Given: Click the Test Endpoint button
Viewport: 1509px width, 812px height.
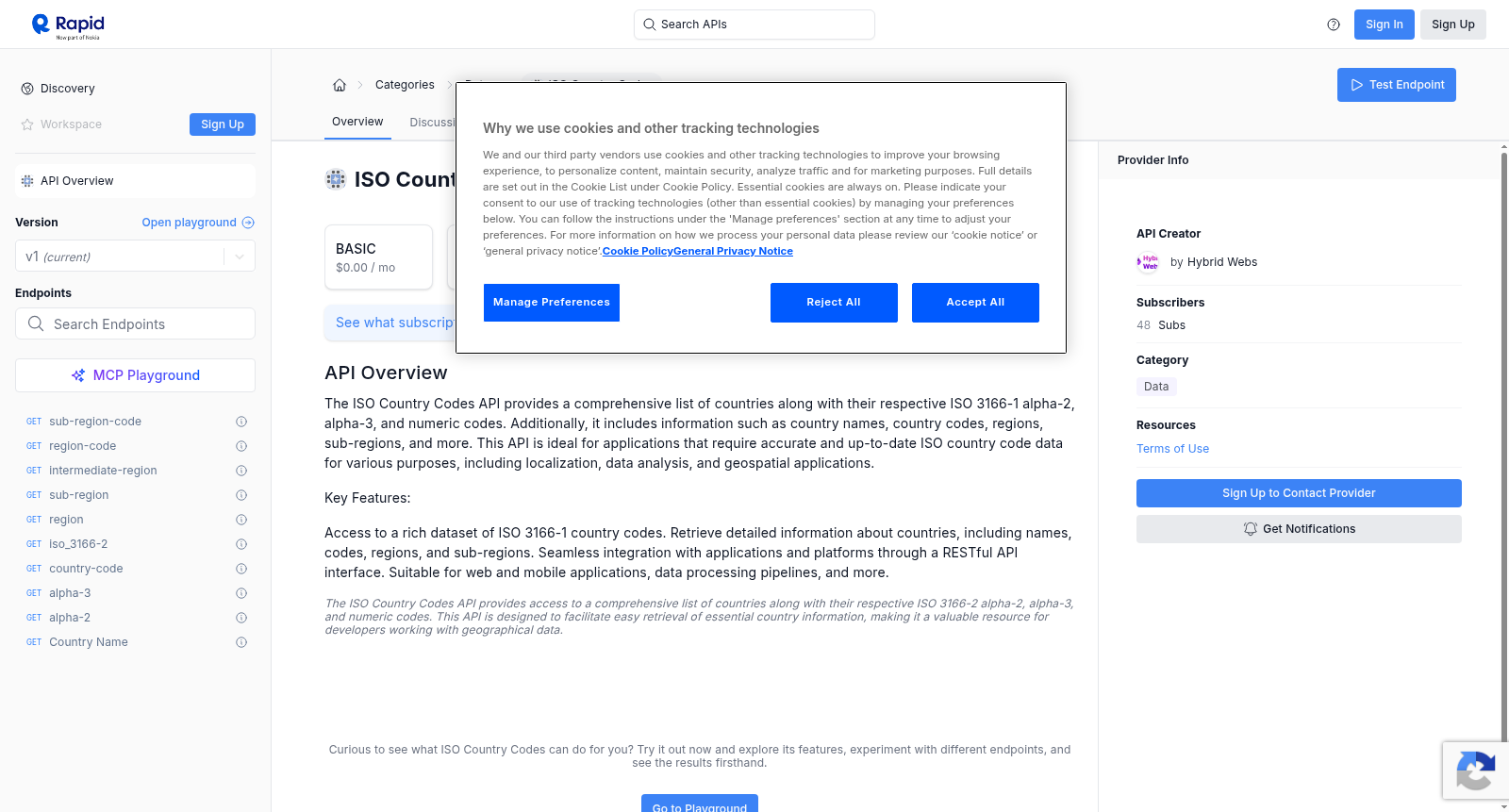Looking at the screenshot, I should click(x=1397, y=85).
